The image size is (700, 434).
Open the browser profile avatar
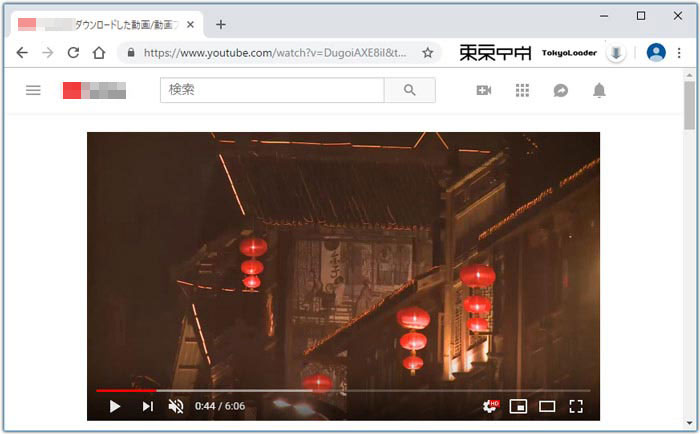coord(656,53)
